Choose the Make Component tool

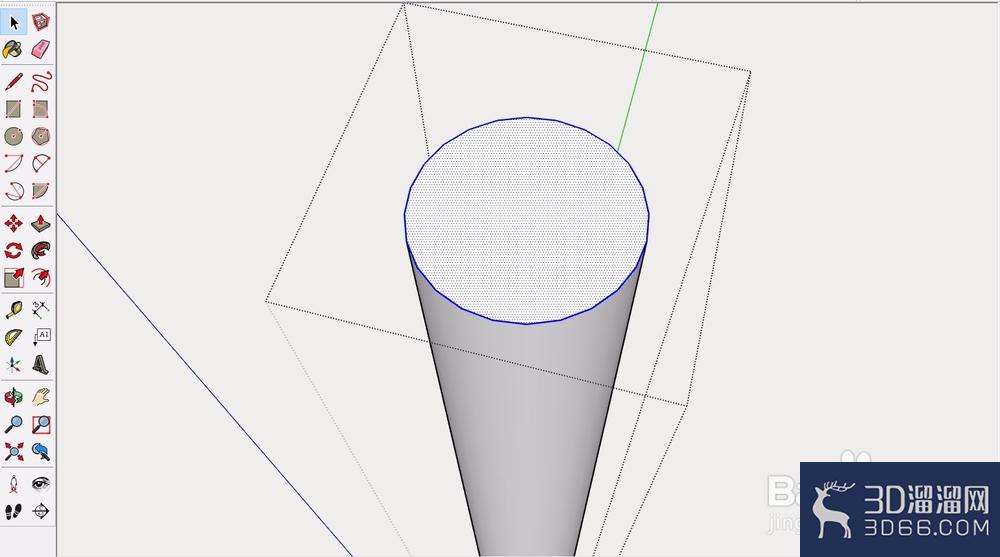41,22
